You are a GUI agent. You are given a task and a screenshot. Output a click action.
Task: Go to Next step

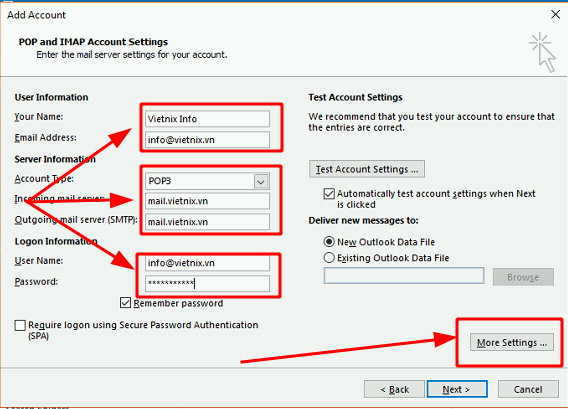[x=457, y=389]
